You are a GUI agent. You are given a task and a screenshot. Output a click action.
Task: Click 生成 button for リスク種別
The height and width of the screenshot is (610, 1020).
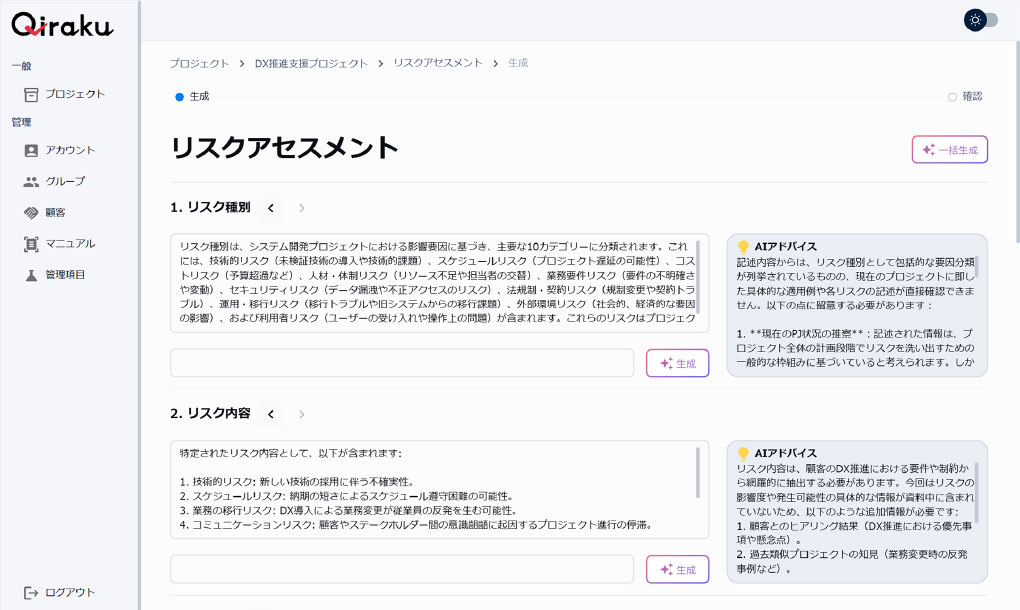677,363
